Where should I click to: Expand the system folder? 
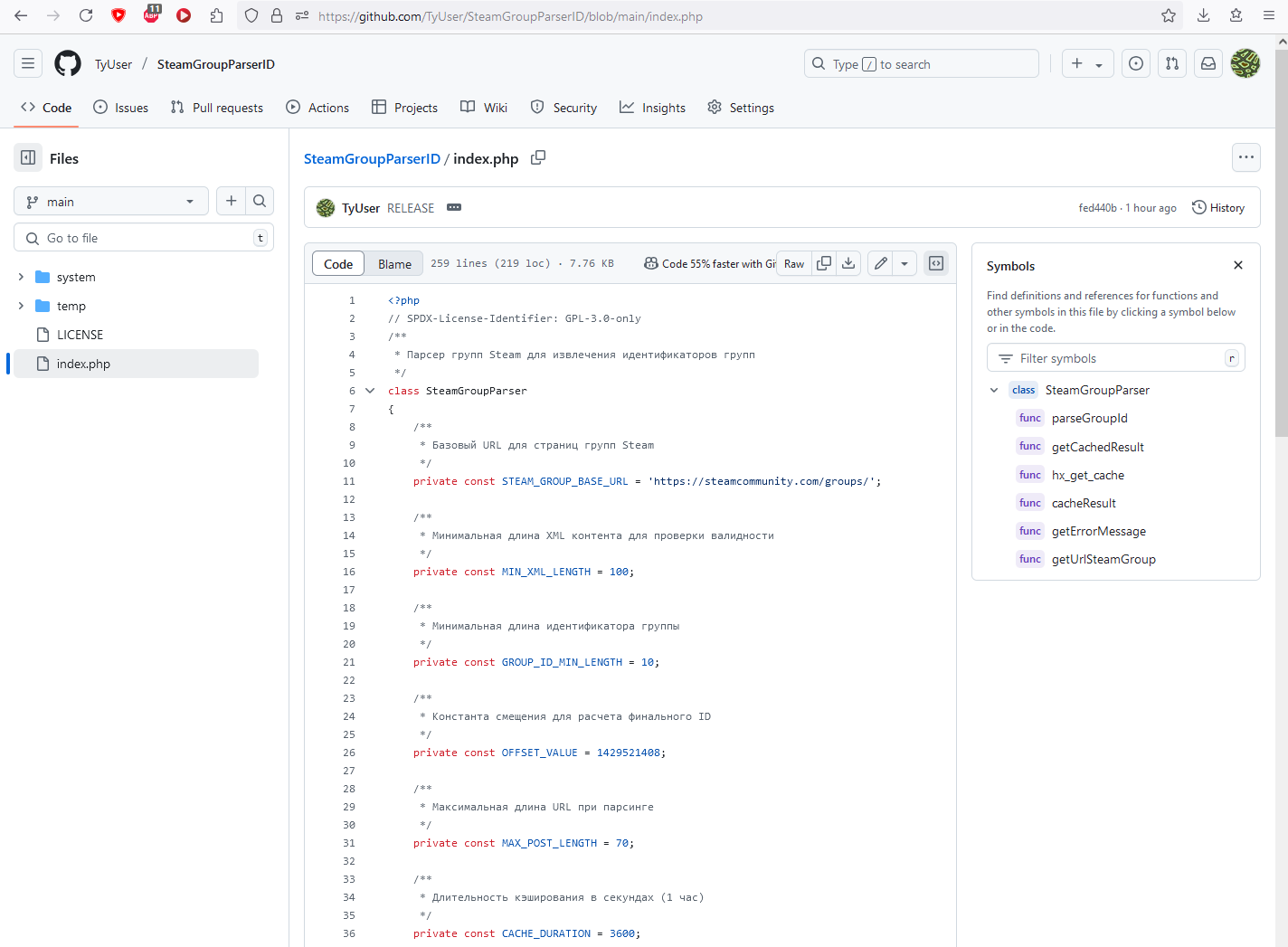pyautogui.click(x=21, y=277)
